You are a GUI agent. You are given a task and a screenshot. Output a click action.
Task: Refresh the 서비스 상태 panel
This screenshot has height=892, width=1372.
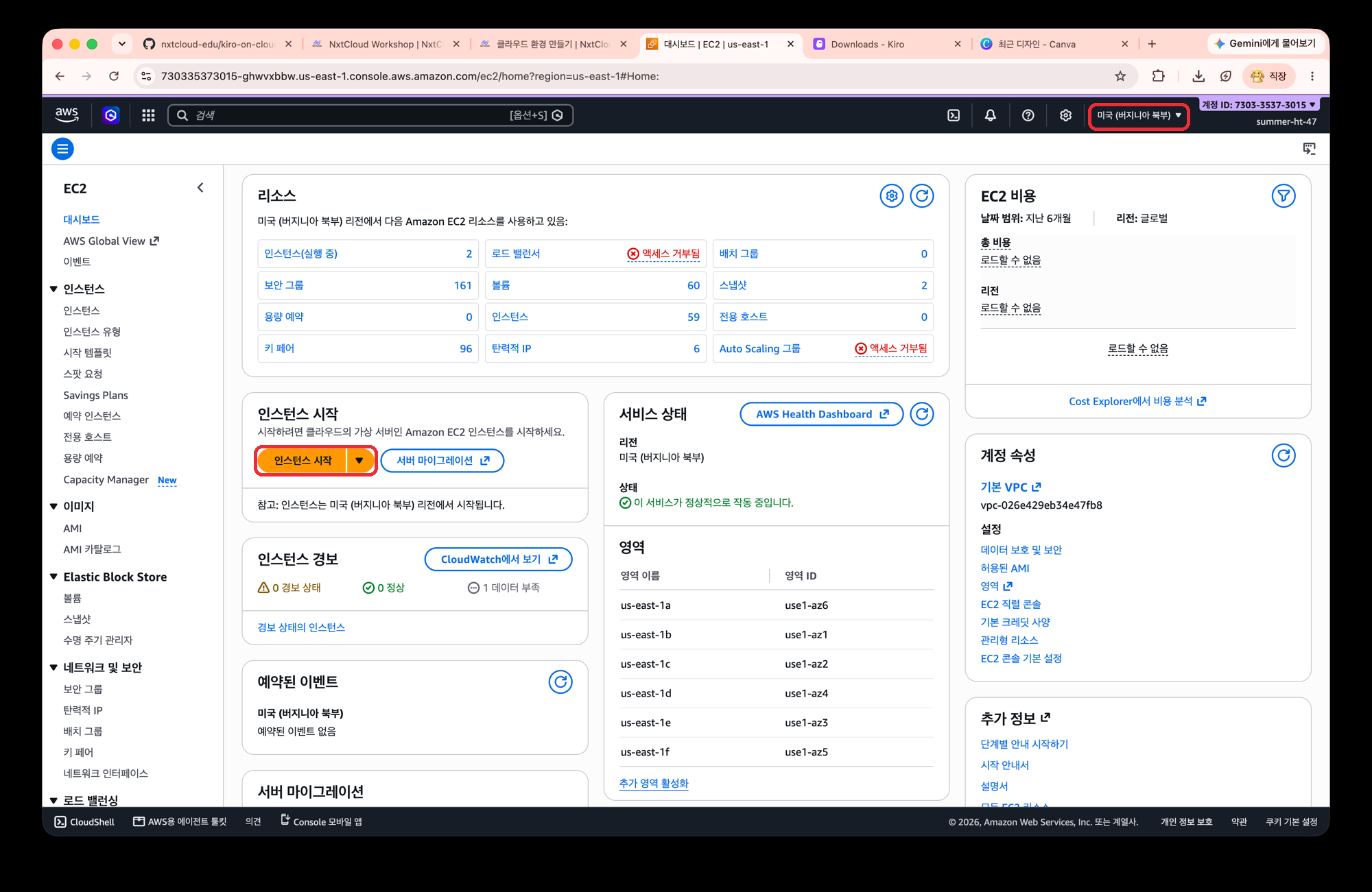coord(922,414)
